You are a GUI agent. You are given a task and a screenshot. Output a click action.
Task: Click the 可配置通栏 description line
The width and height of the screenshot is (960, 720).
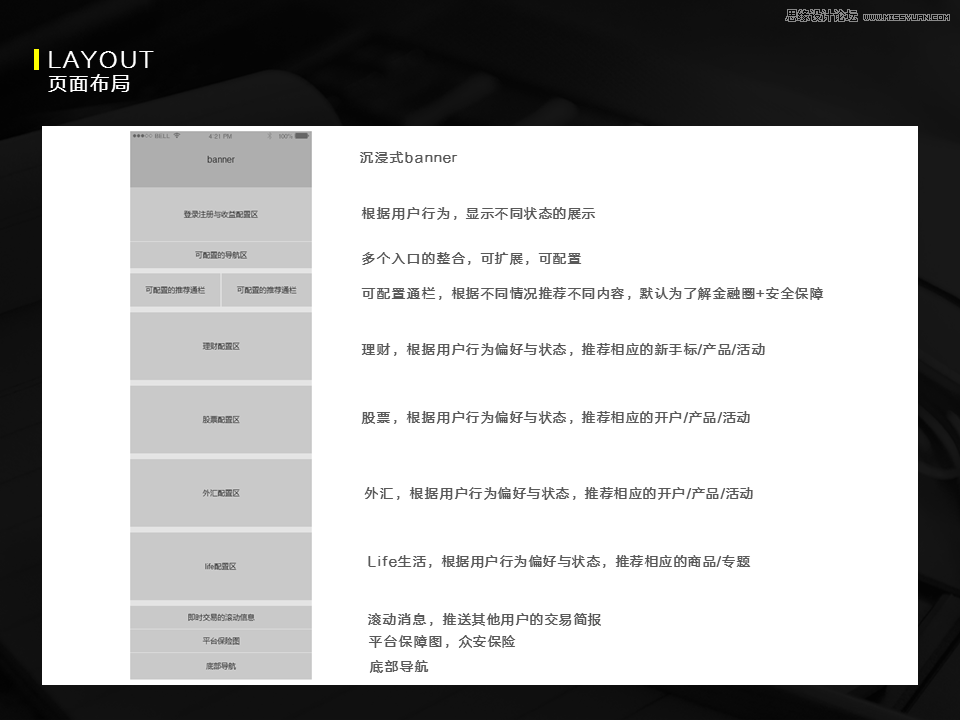pyautogui.click(x=592, y=294)
